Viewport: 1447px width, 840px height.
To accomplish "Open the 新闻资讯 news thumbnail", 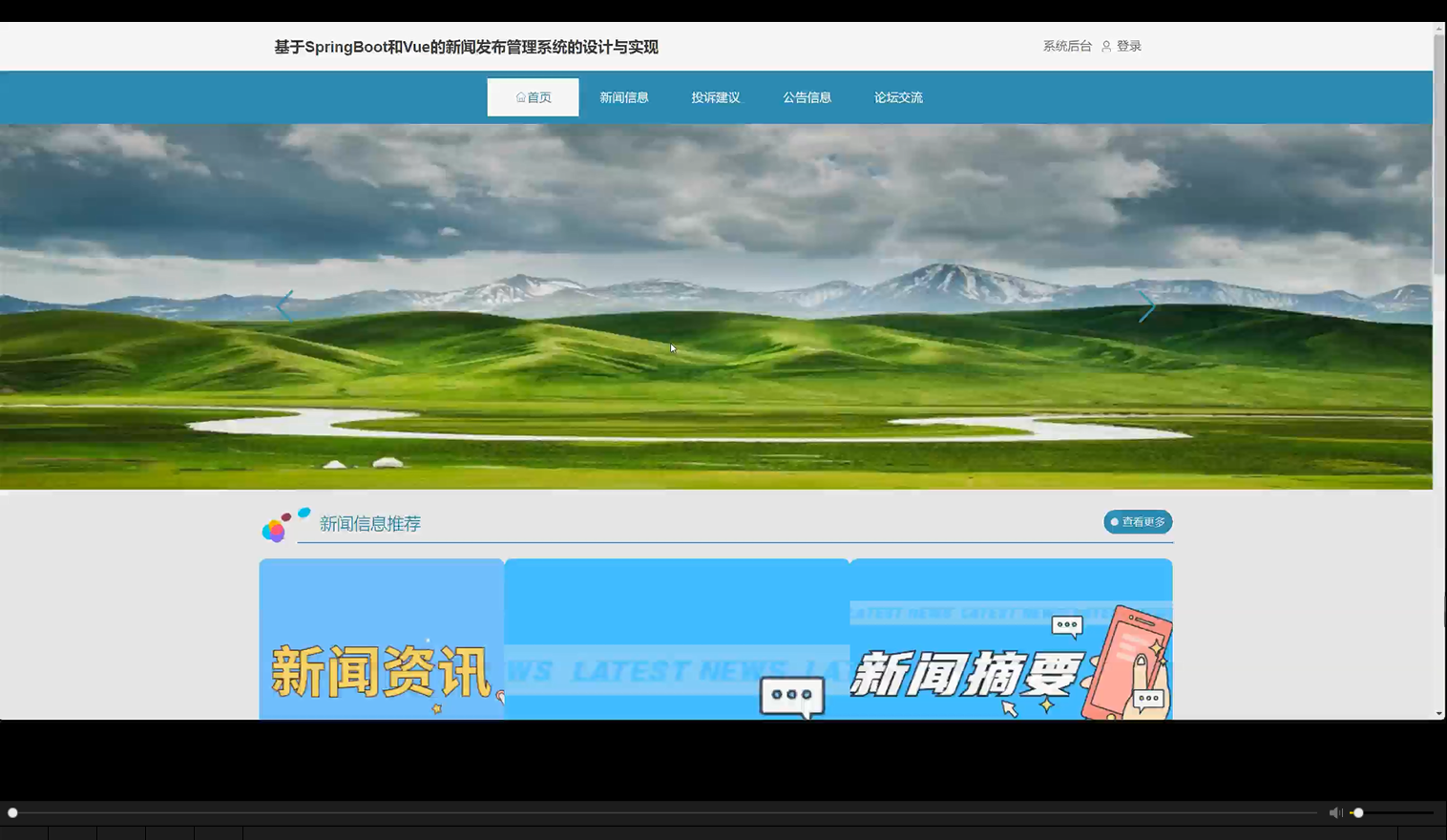I will coord(381,638).
